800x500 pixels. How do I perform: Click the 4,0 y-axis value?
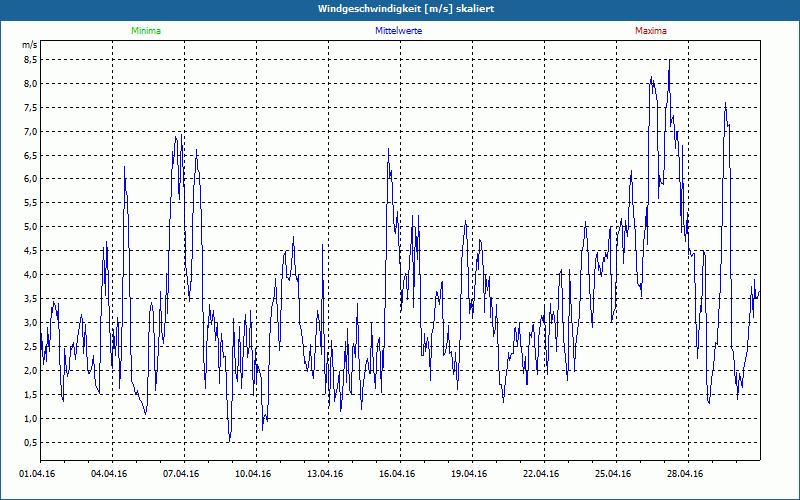[31, 275]
